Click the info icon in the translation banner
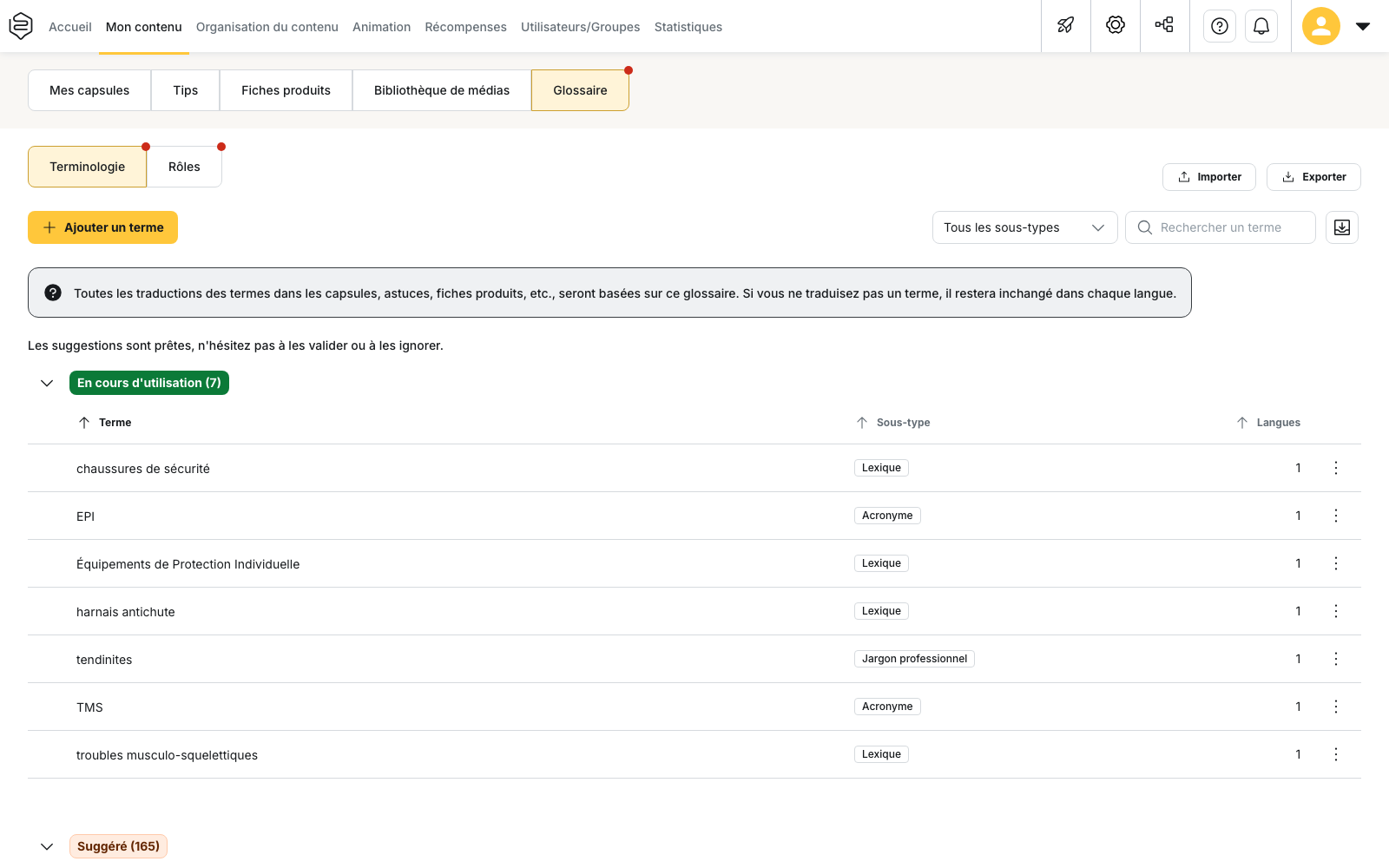 point(53,293)
